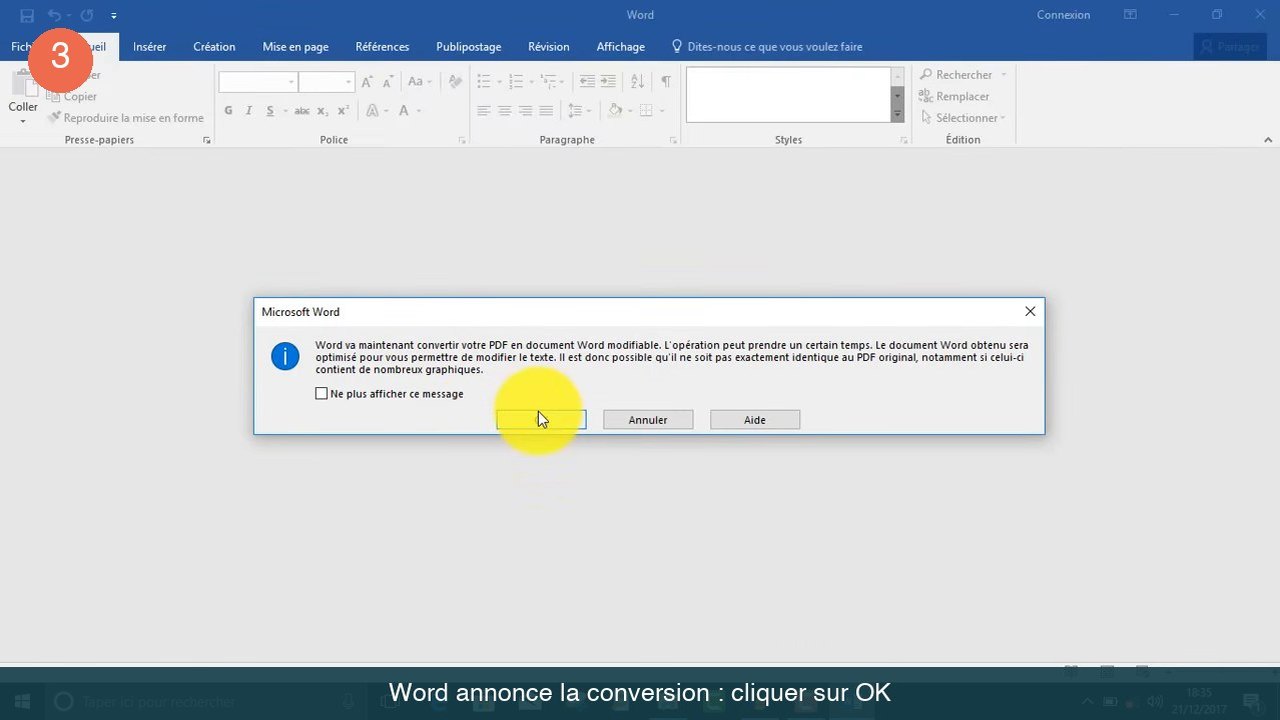The width and height of the screenshot is (1280, 720).
Task: Click the font color A icon
Action: (404, 111)
